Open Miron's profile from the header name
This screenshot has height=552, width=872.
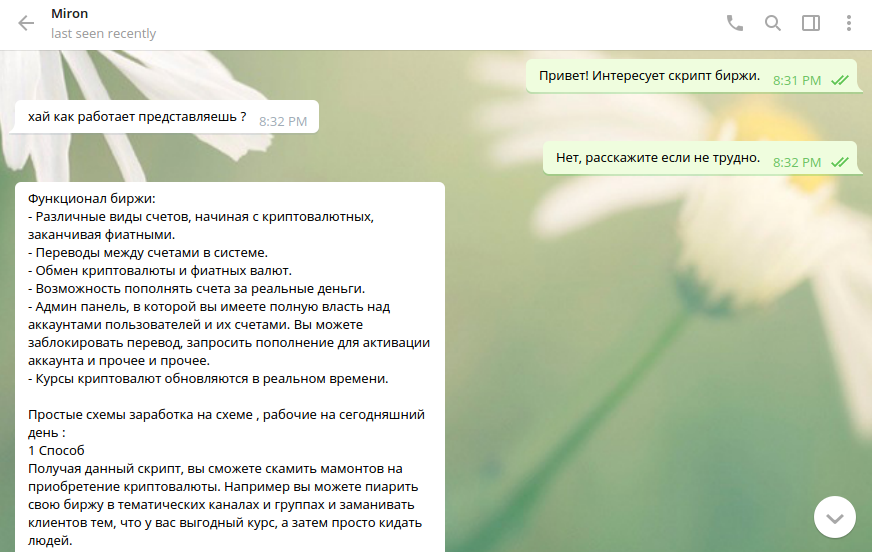tap(70, 13)
